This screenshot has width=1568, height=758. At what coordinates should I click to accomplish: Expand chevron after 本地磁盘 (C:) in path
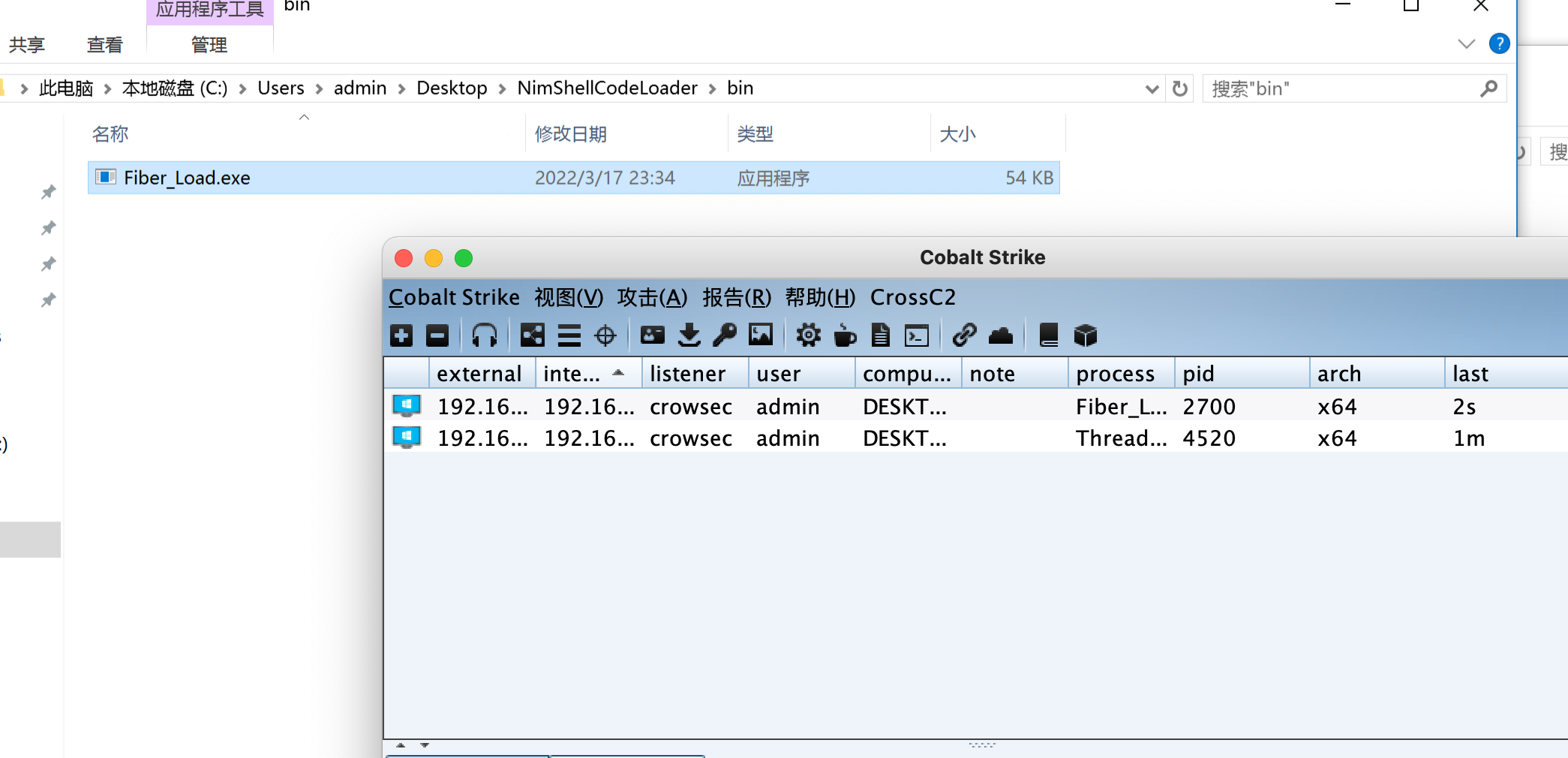[x=242, y=89]
